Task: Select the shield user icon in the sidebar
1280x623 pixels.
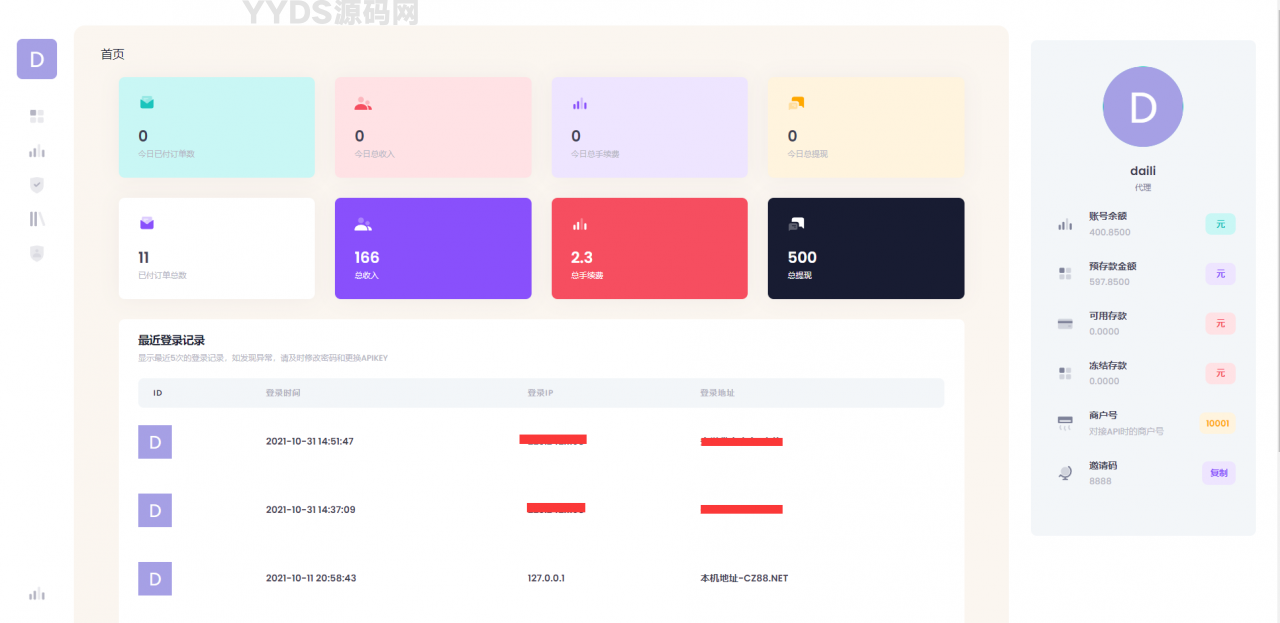Action: (37, 253)
